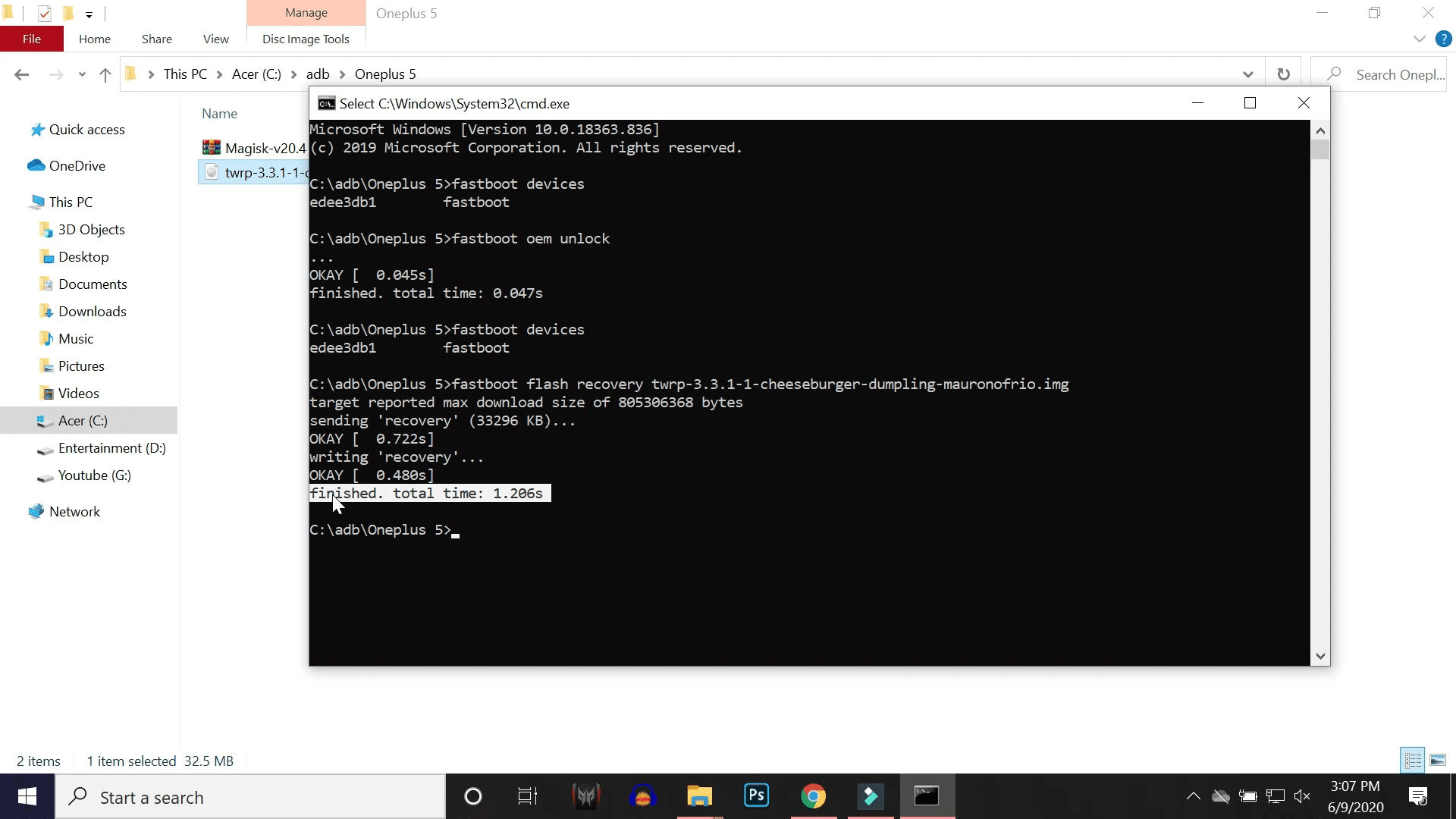
Task: Open the File ribbon tab
Action: click(32, 39)
